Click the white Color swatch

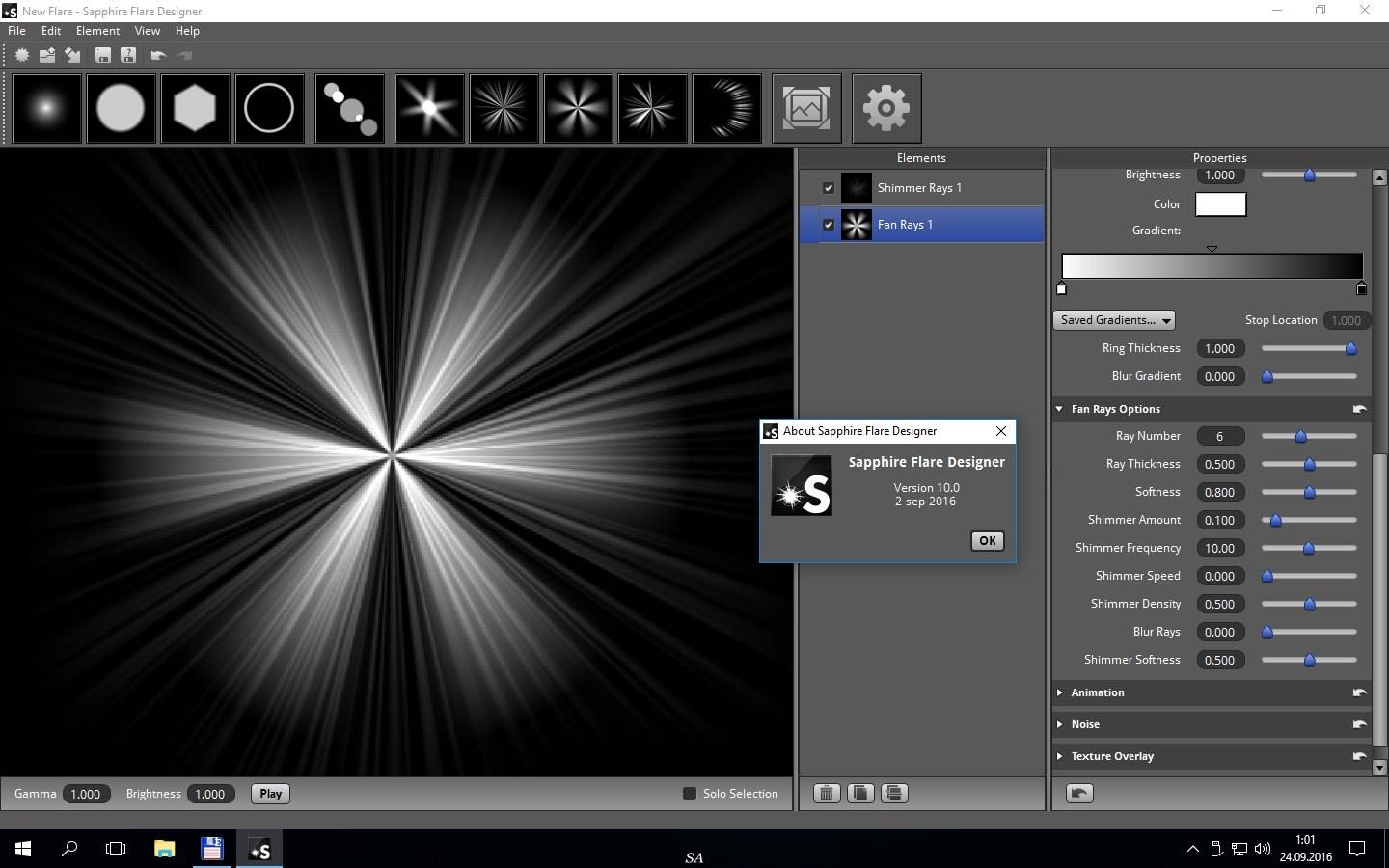pyautogui.click(x=1220, y=204)
